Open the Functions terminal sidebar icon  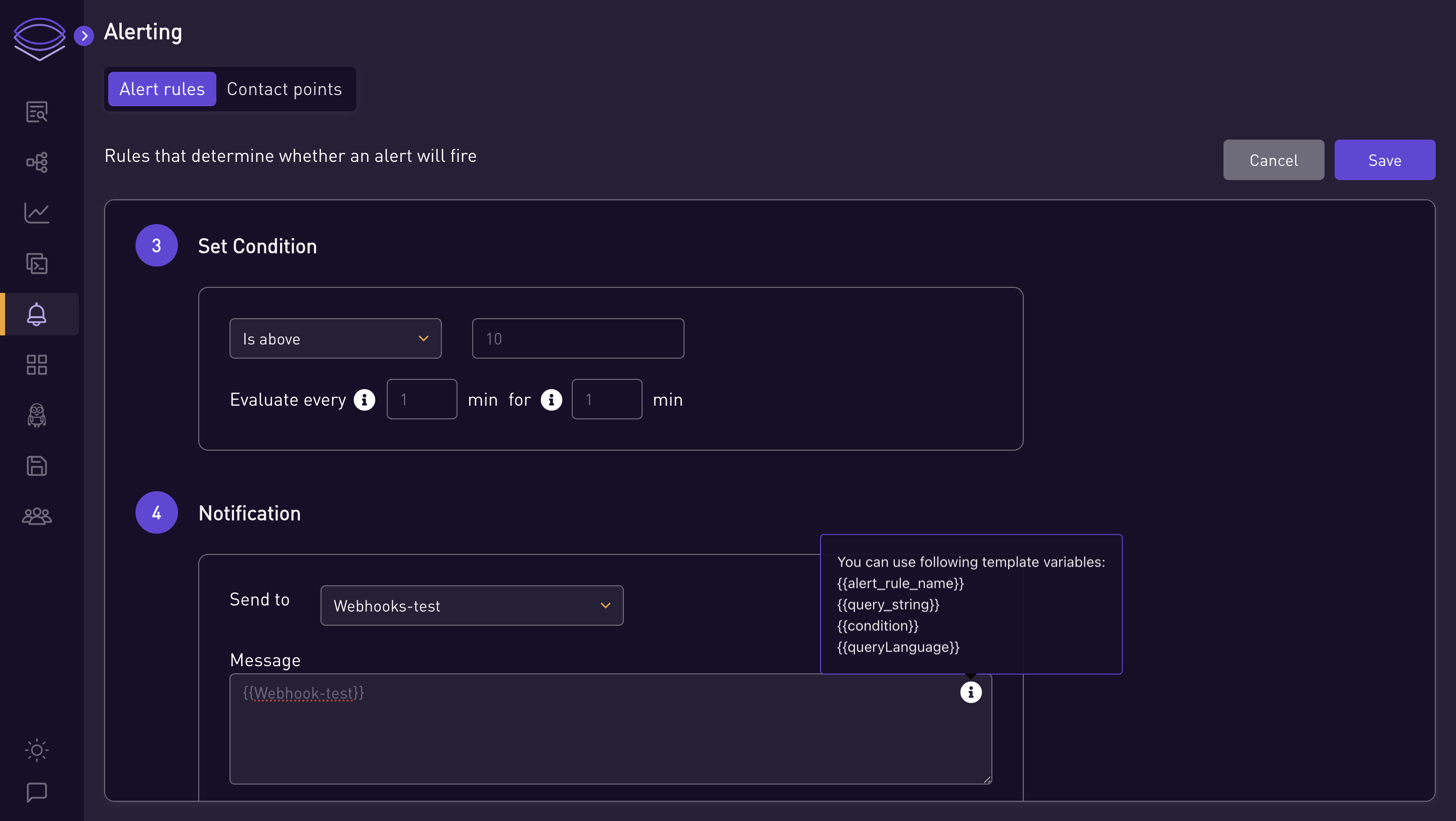click(x=37, y=264)
